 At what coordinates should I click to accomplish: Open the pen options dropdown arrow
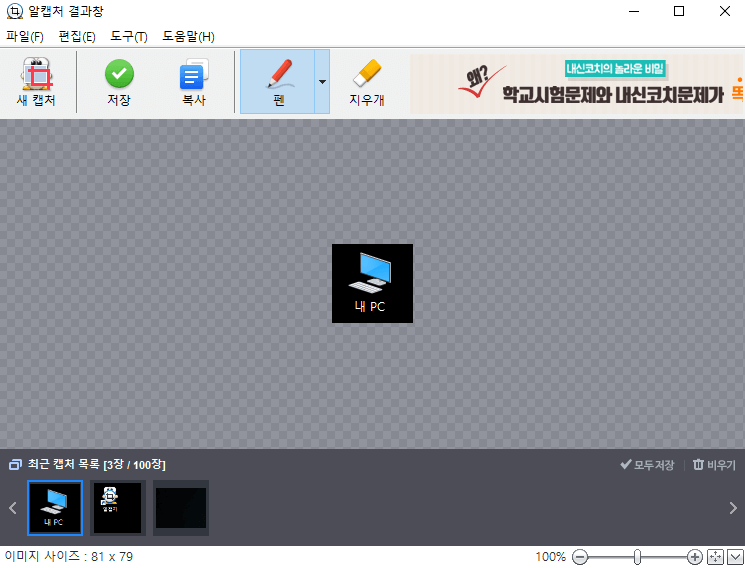[x=322, y=82]
